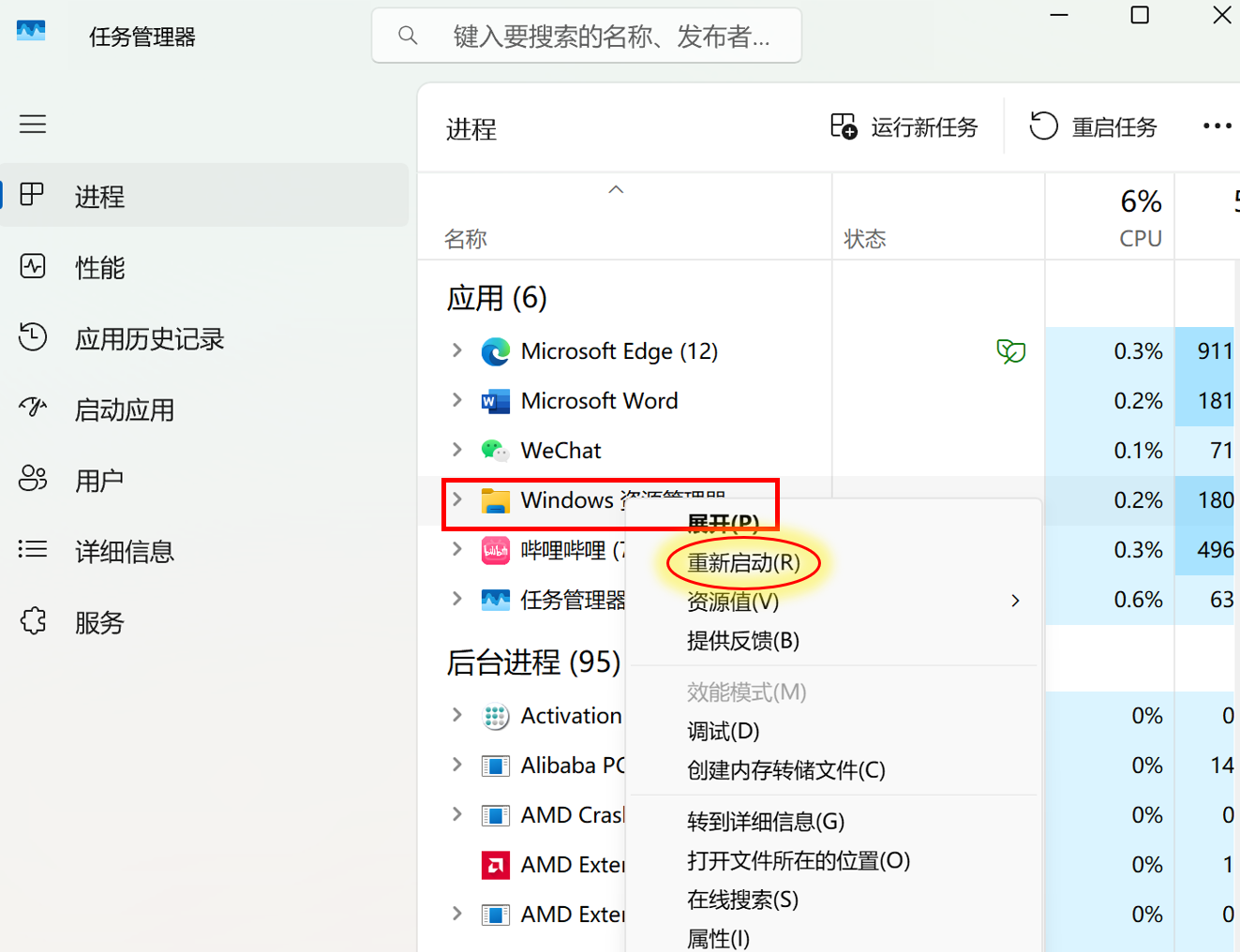Image resolution: width=1240 pixels, height=952 pixels.
Task: Expand the Windows 资源管理器 process group
Action: 456,499
